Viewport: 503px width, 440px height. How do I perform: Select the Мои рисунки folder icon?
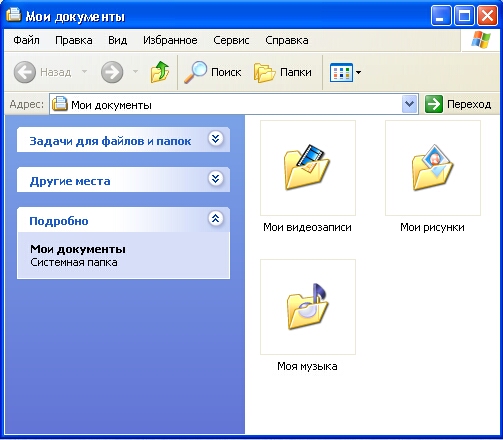[433, 168]
